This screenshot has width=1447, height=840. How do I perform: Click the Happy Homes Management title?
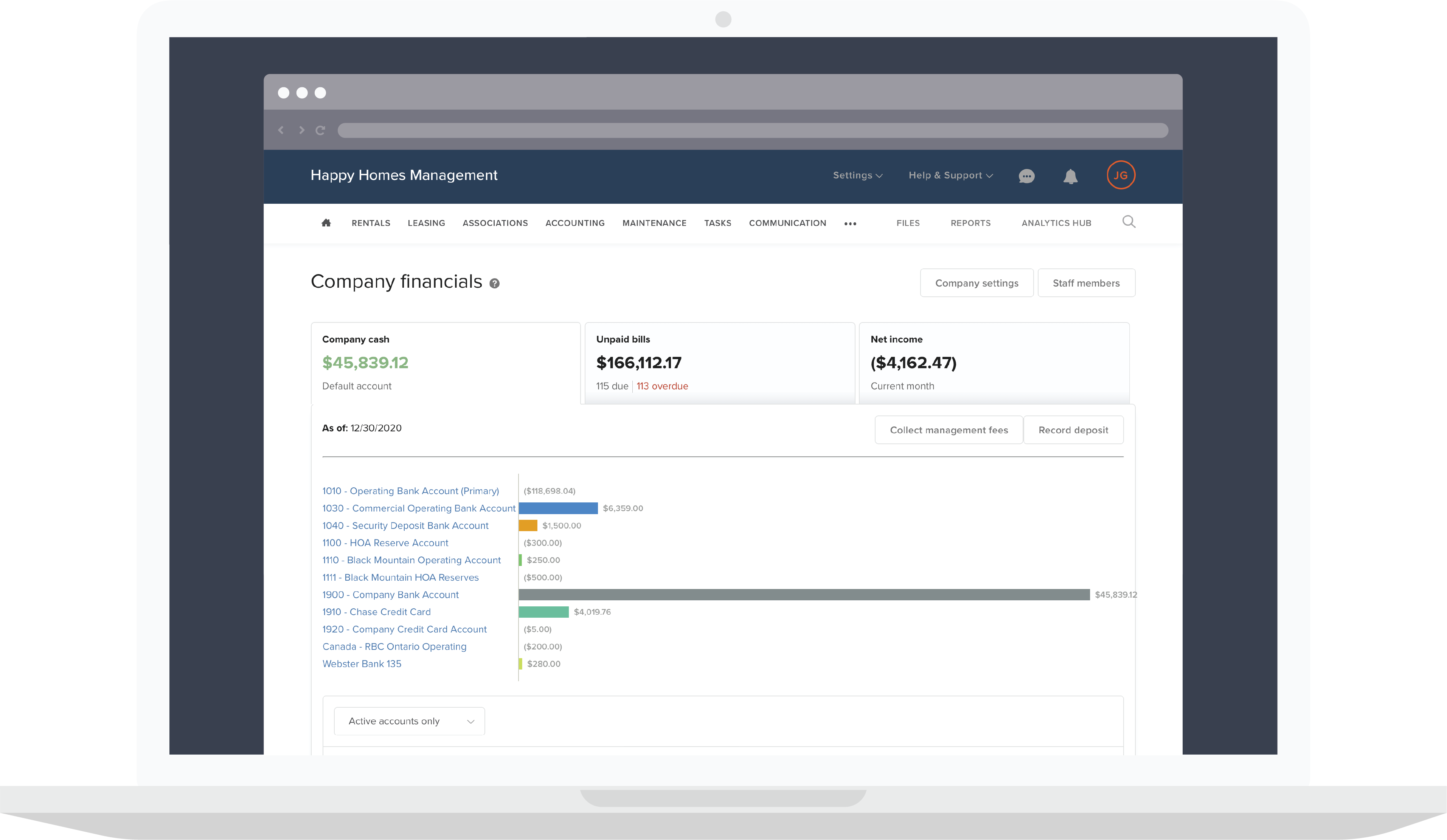click(x=404, y=175)
